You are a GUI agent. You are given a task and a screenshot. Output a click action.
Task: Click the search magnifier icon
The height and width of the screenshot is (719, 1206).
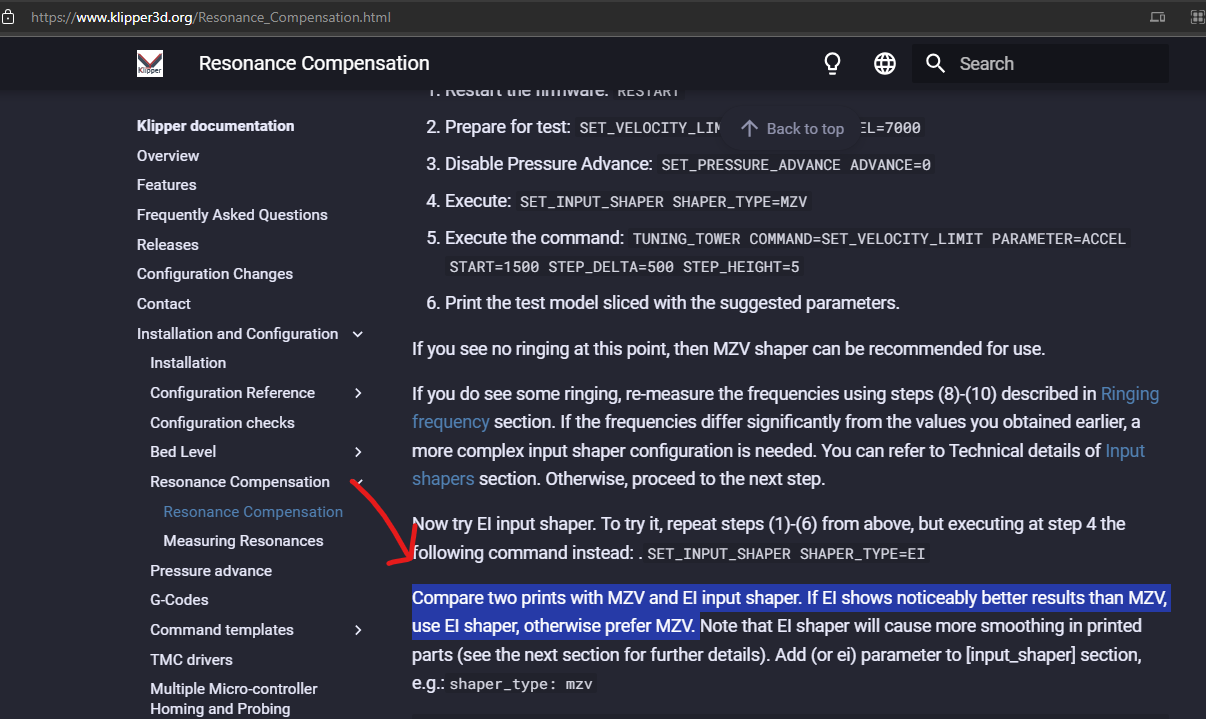[935, 64]
